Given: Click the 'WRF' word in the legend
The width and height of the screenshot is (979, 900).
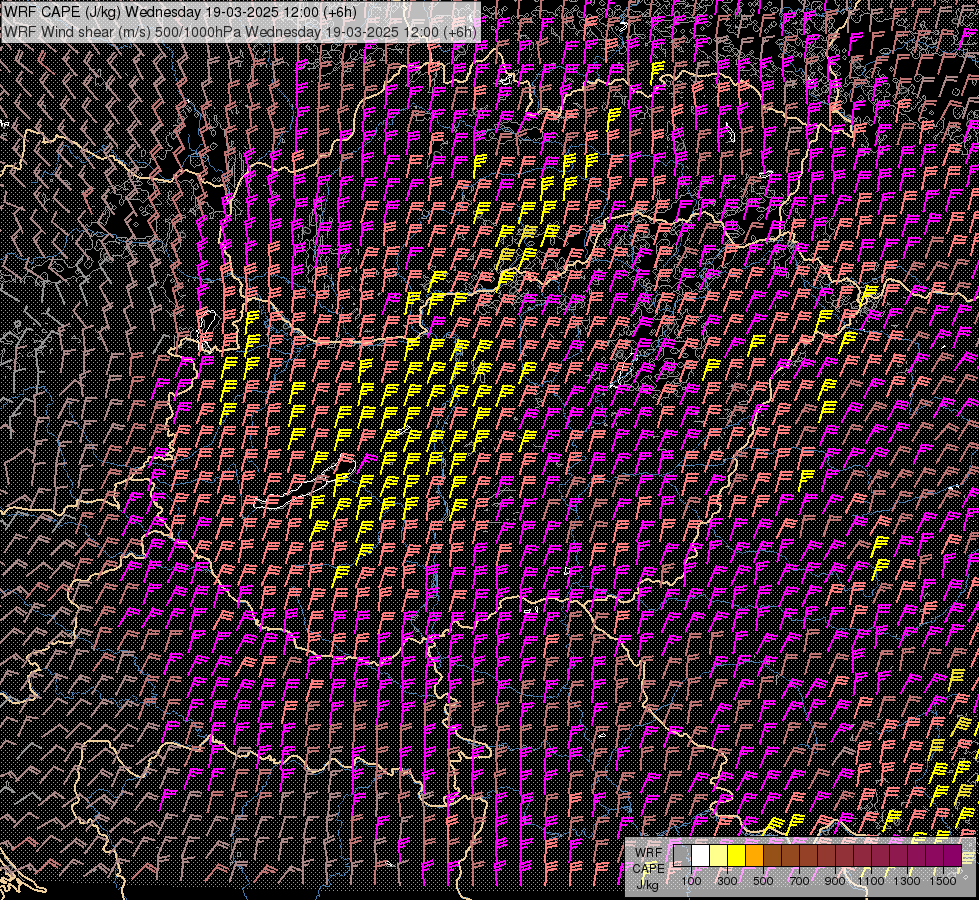Looking at the screenshot, I should 649,853.
